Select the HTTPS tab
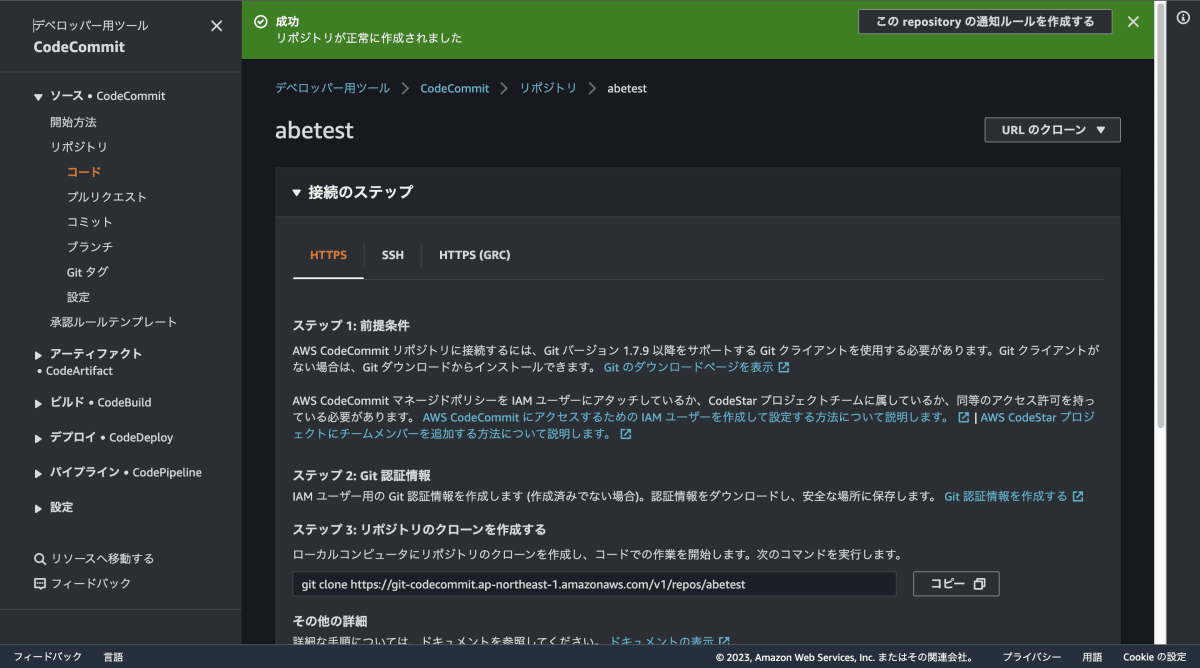 point(329,255)
